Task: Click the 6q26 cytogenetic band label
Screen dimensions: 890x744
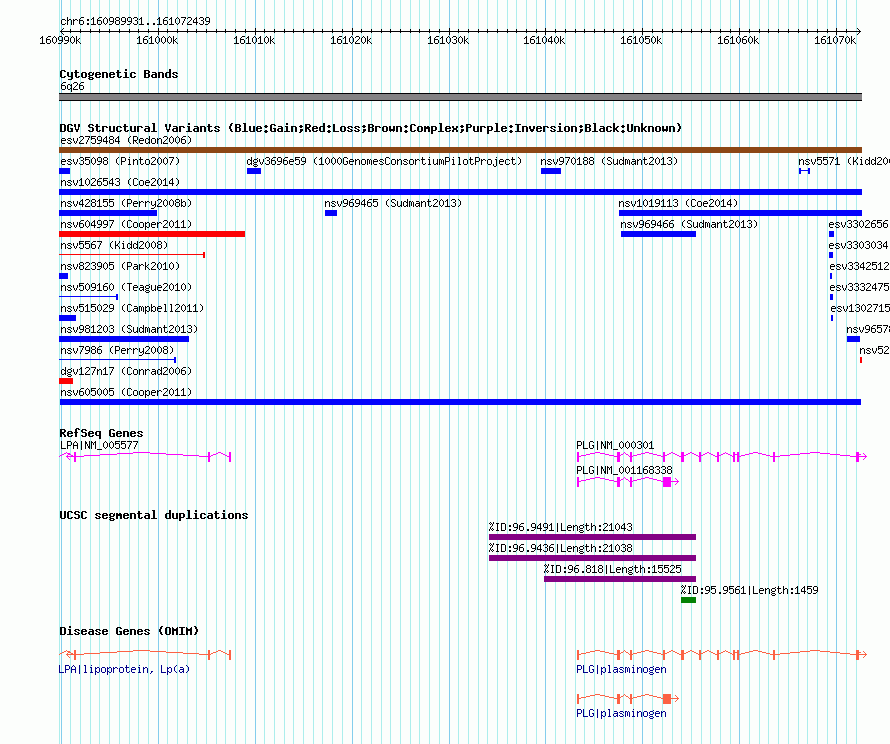Action: pos(72,86)
